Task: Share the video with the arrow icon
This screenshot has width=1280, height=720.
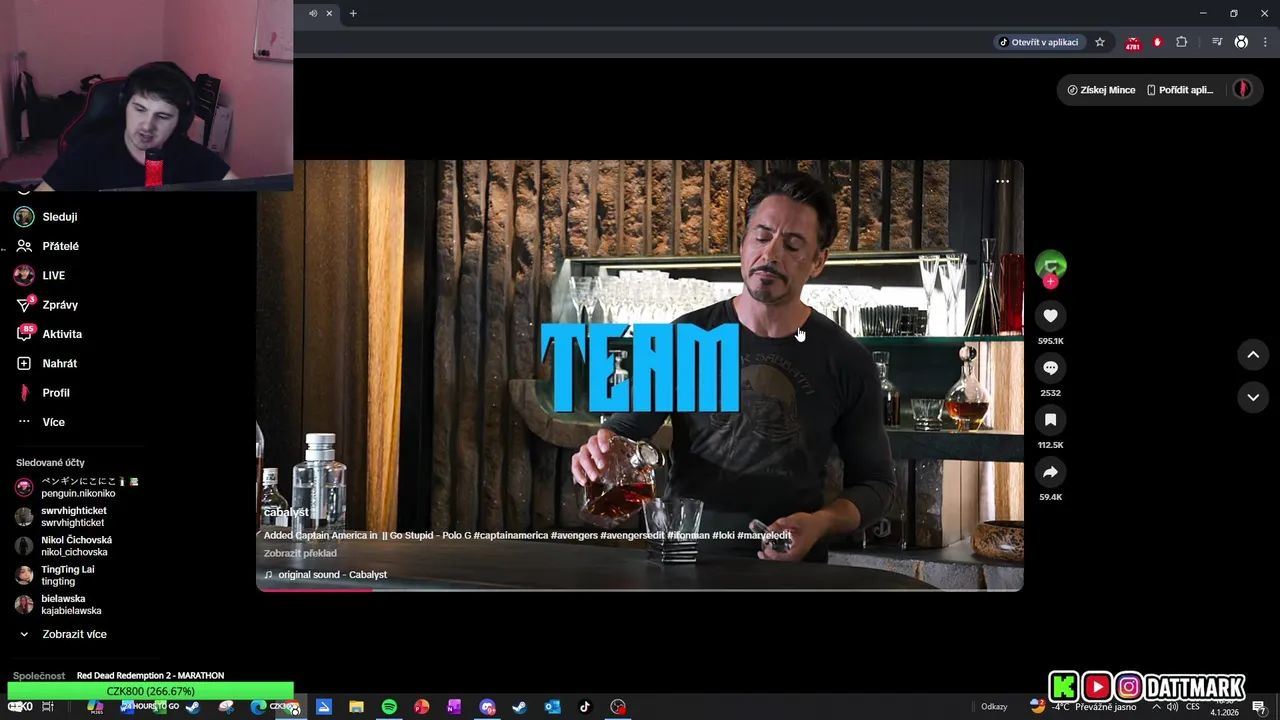Action: pyautogui.click(x=1050, y=472)
